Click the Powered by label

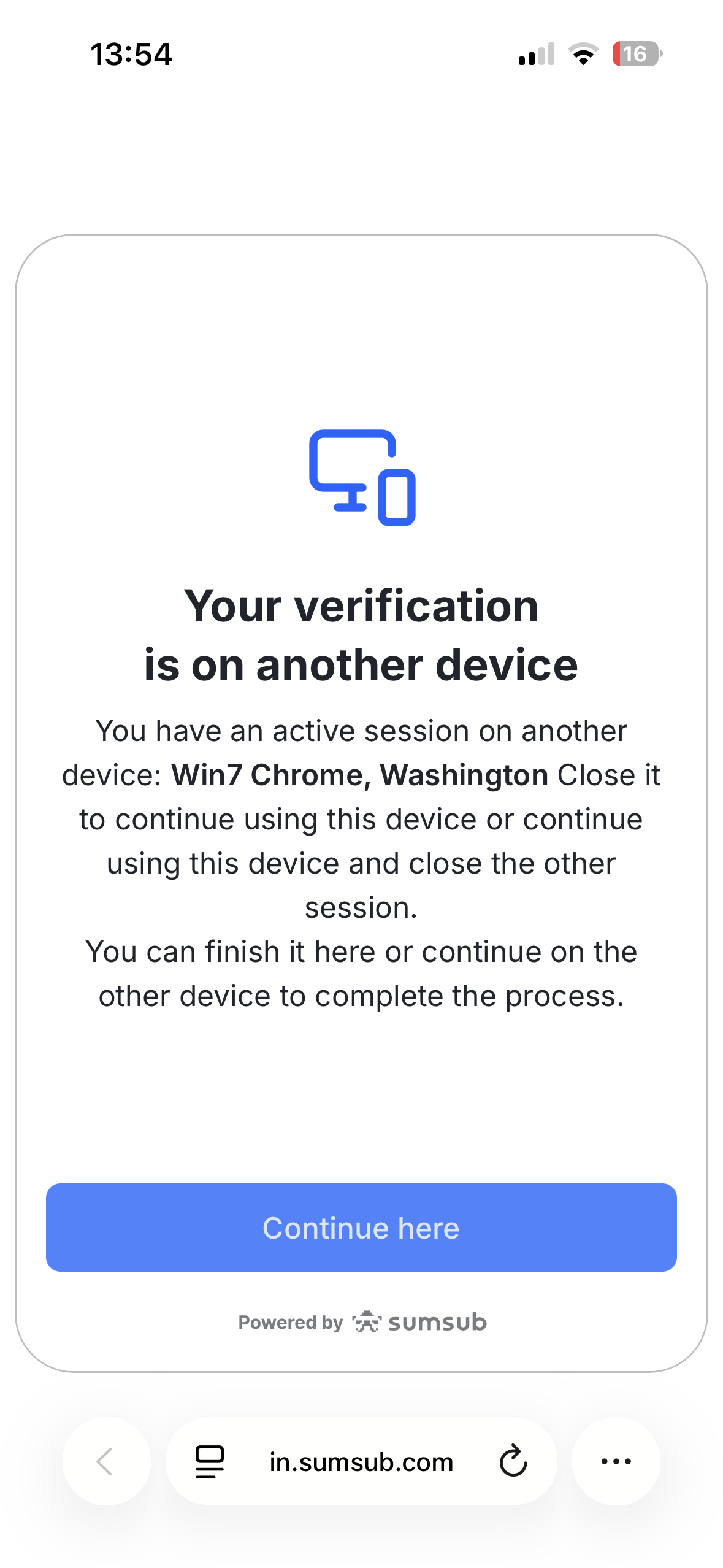(x=290, y=1323)
